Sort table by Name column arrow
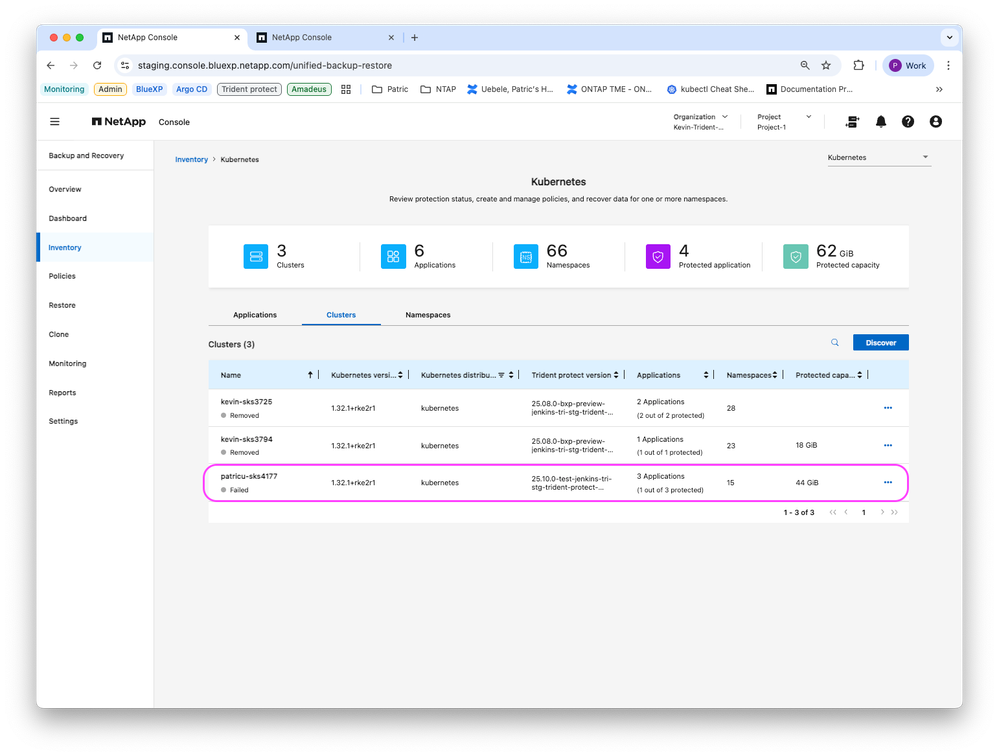This screenshot has height=756, width=999. [310, 375]
